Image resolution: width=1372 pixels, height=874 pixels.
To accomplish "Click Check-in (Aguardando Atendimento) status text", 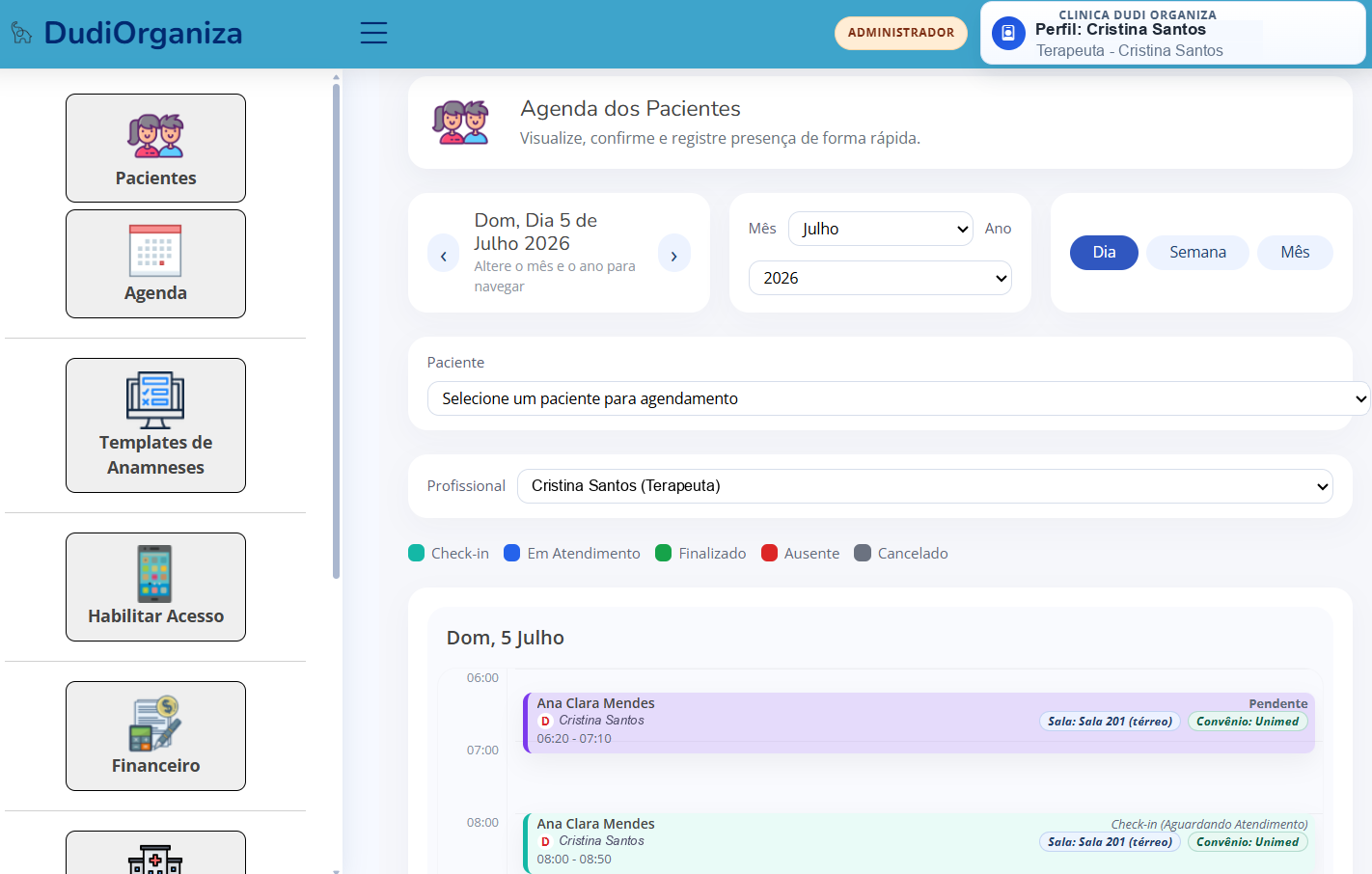I will coord(1209,825).
